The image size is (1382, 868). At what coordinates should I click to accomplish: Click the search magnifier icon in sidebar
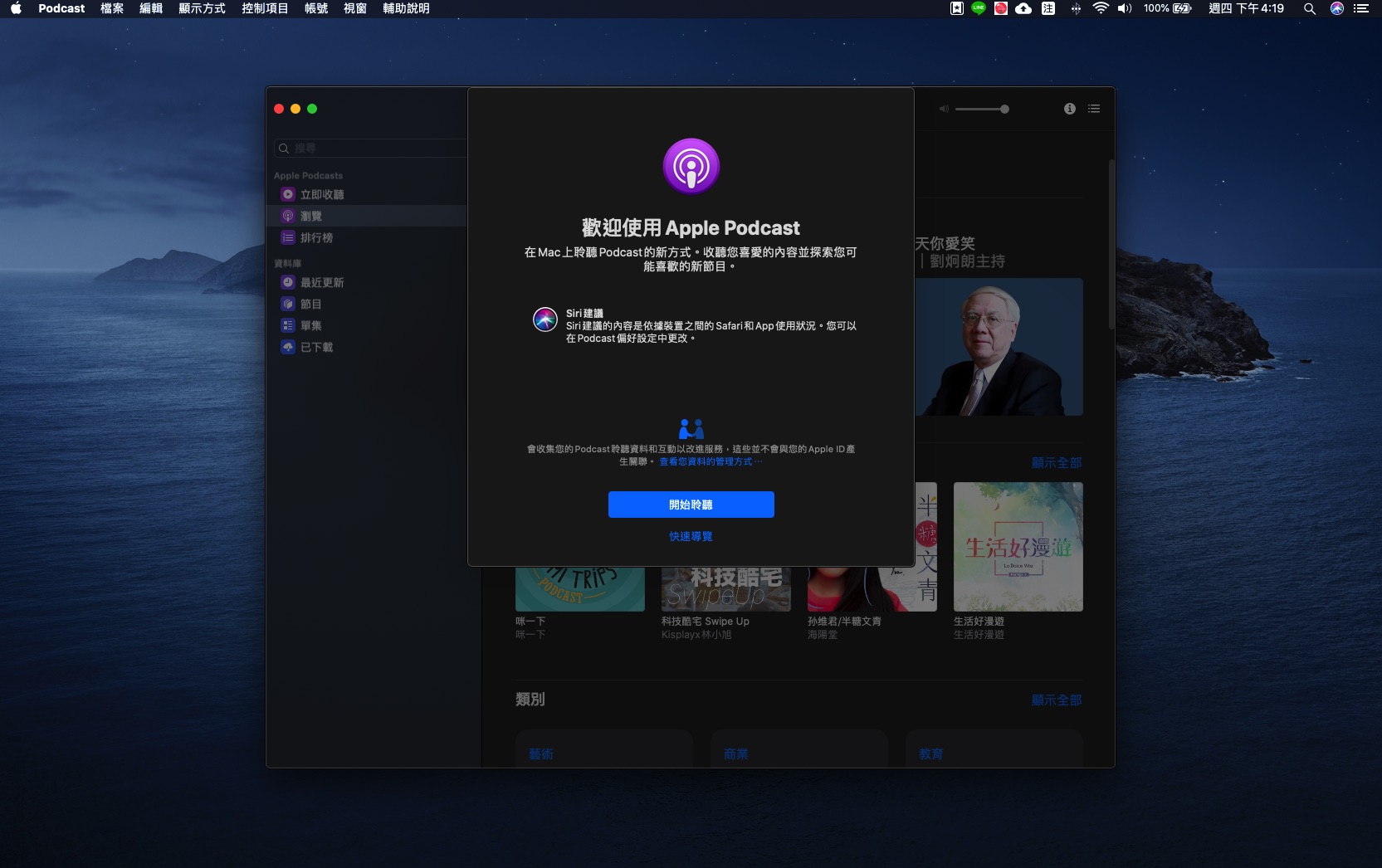pos(284,149)
